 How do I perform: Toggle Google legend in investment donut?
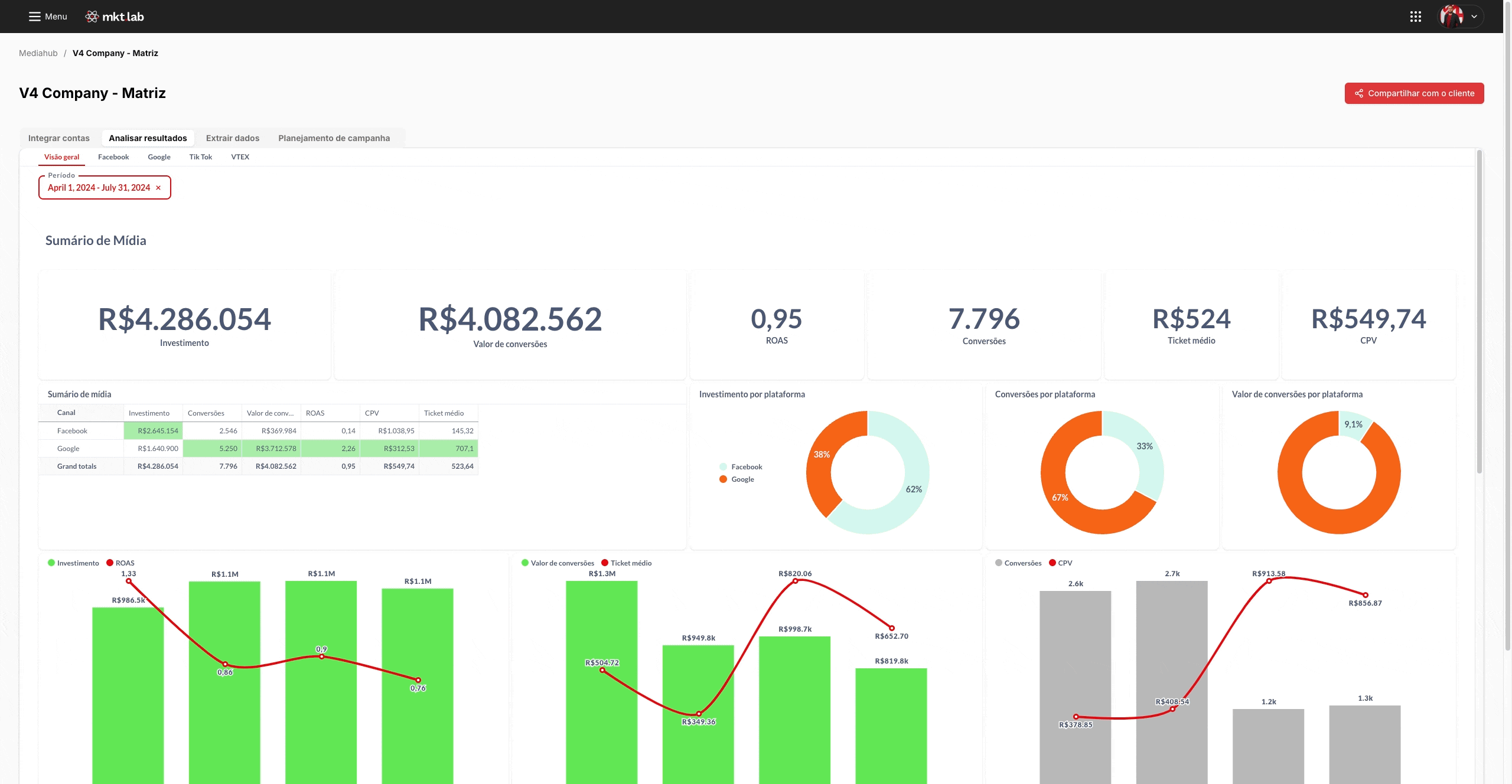coord(737,479)
